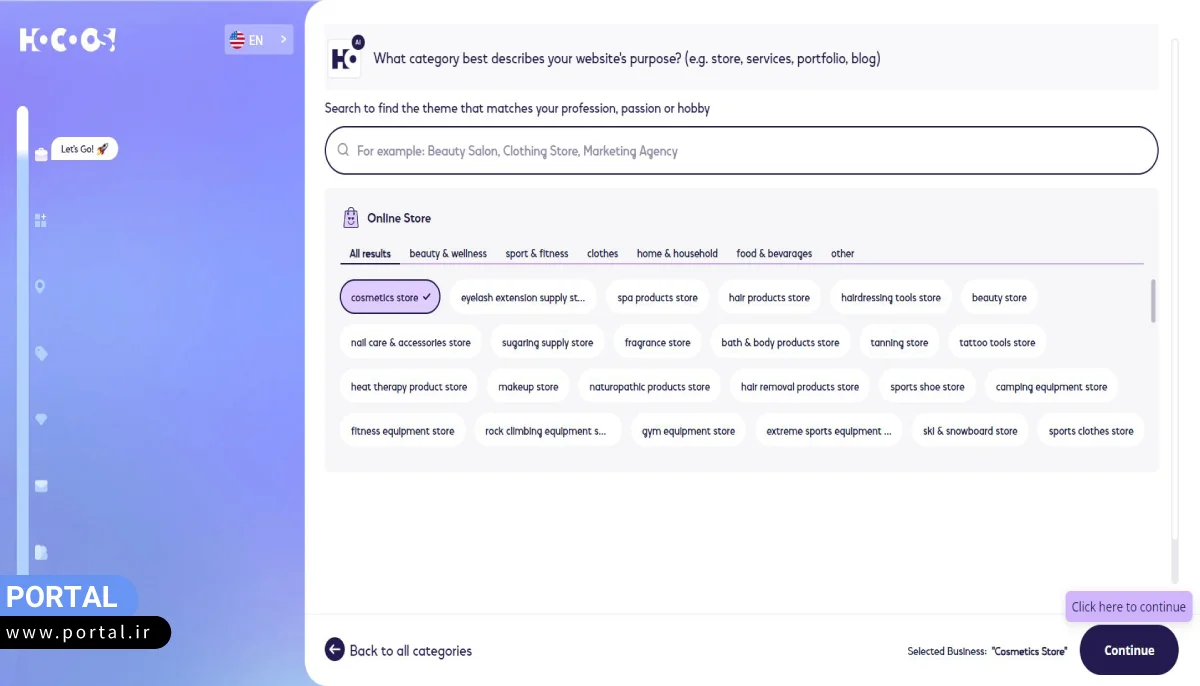Open the home & household tab

pyautogui.click(x=677, y=254)
